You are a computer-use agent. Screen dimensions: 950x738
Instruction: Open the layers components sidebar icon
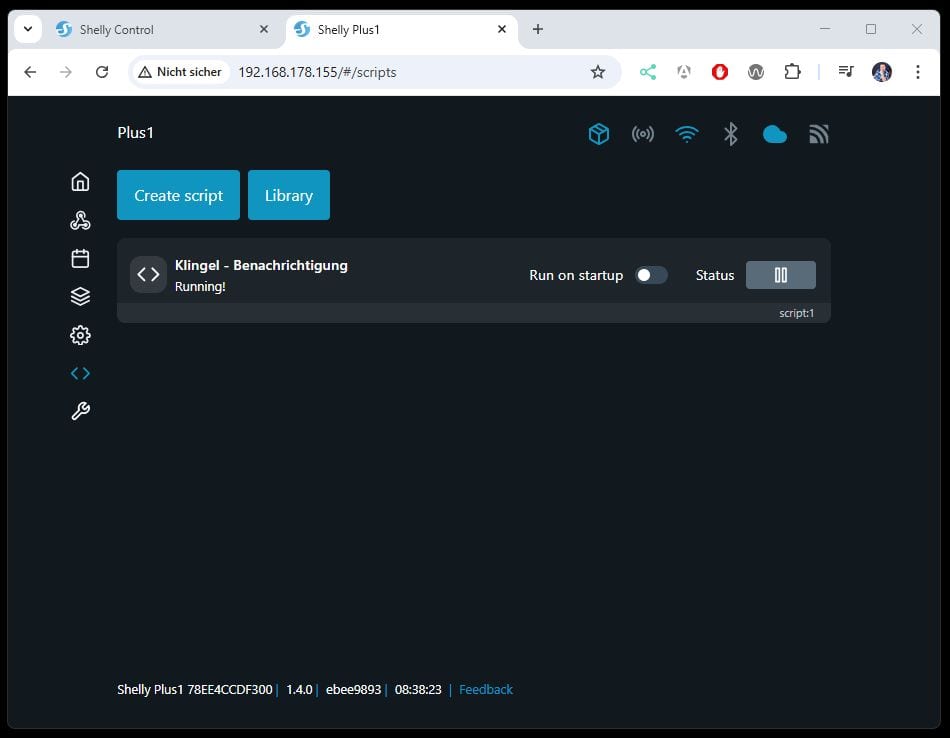pos(80,297)
